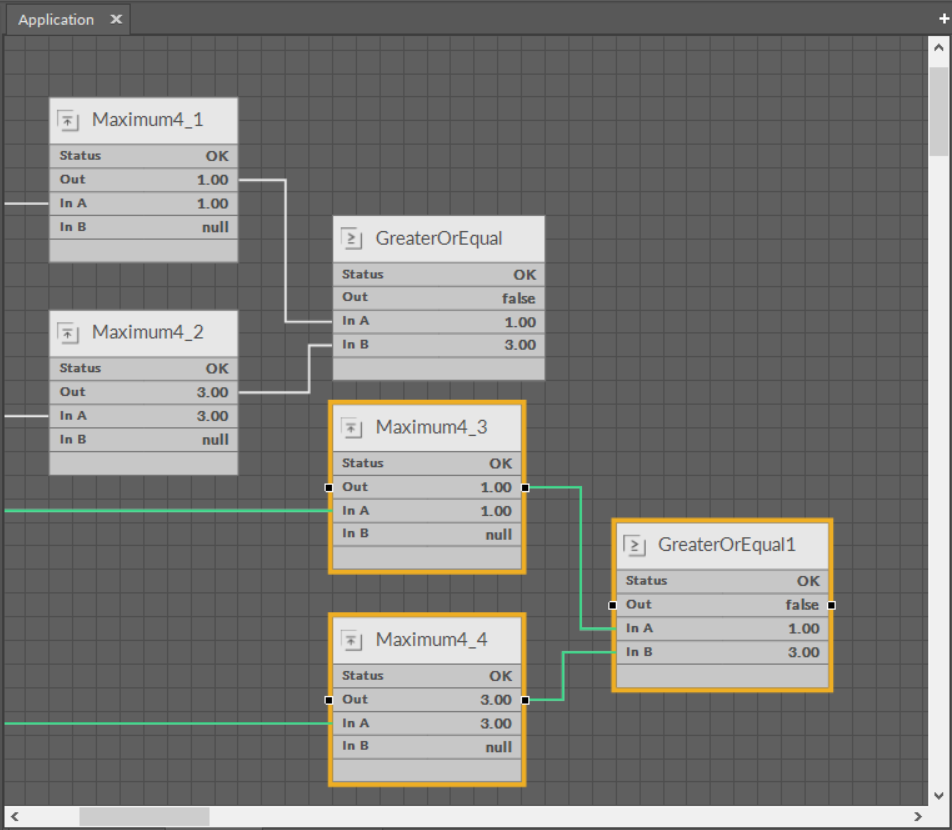Add a new tab with plus icon

click(943, 19)
